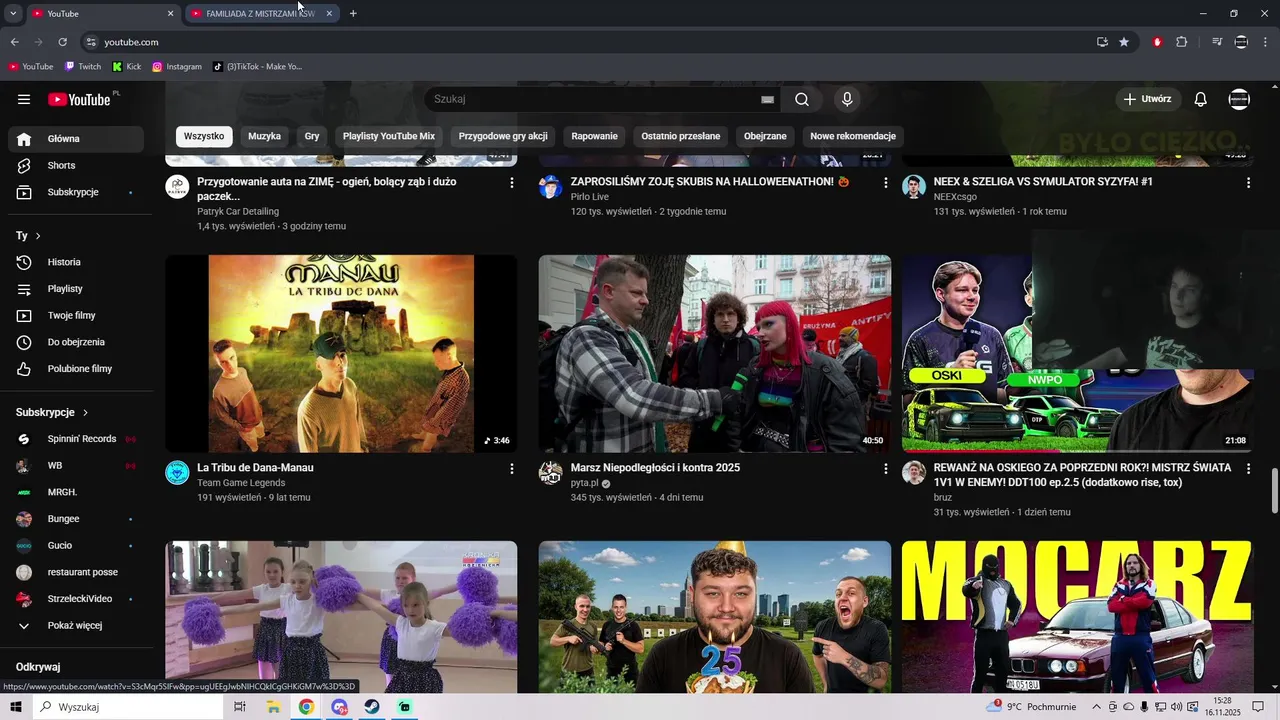Play Marsz Niepodległości i kontra thumbnail
The image size is (1280, 720).
point(715,353)
